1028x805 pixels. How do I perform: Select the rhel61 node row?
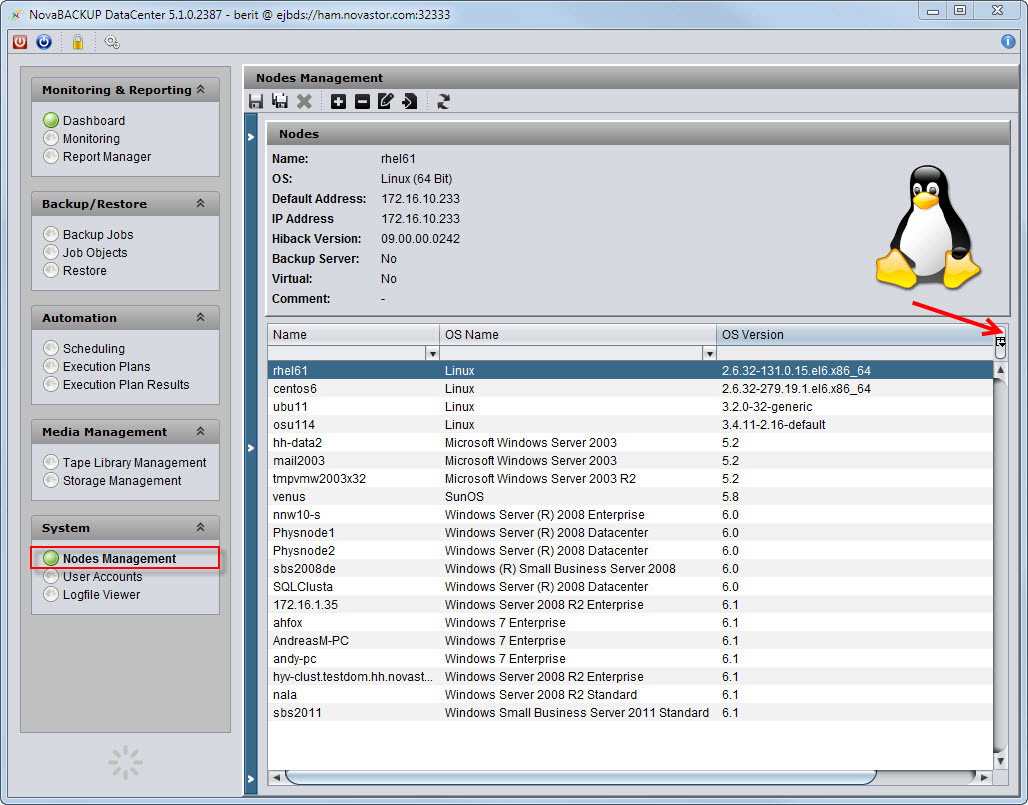[x=630, y=370]
